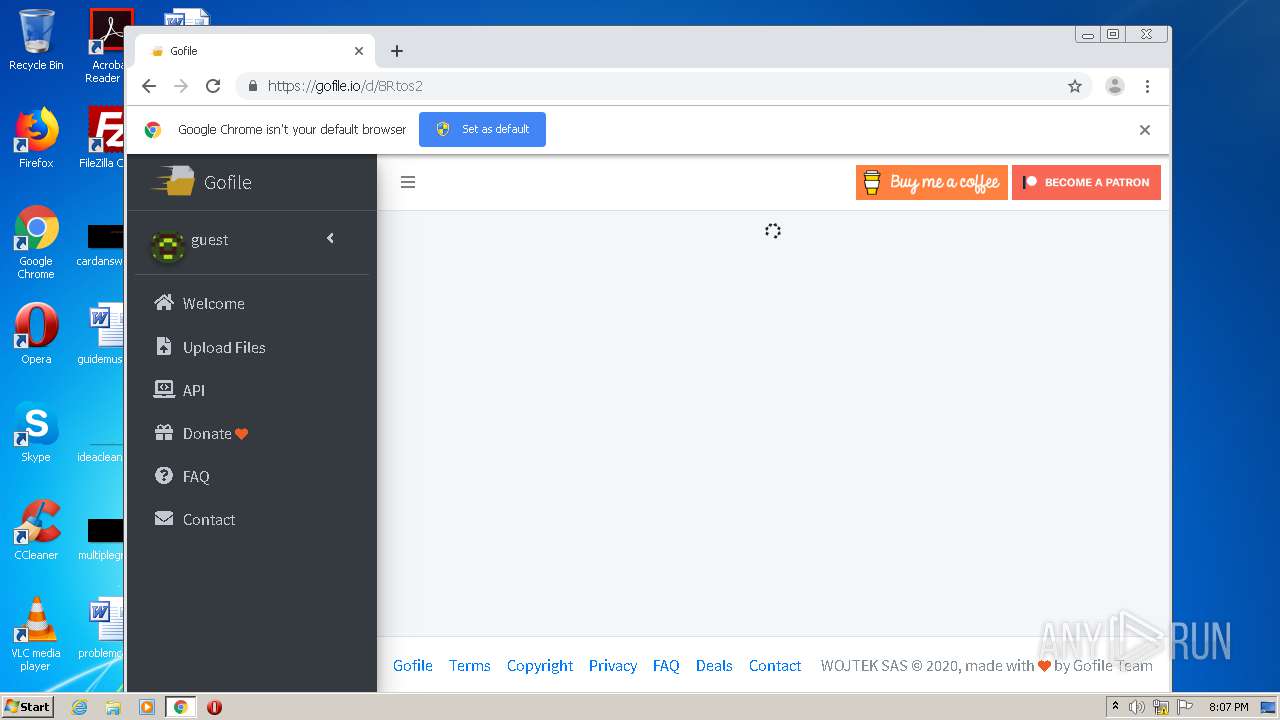Image resolution: width=1280 pixels, height=720 pixels.
Task: Click the network tray icon
Action: point(1161,707)
